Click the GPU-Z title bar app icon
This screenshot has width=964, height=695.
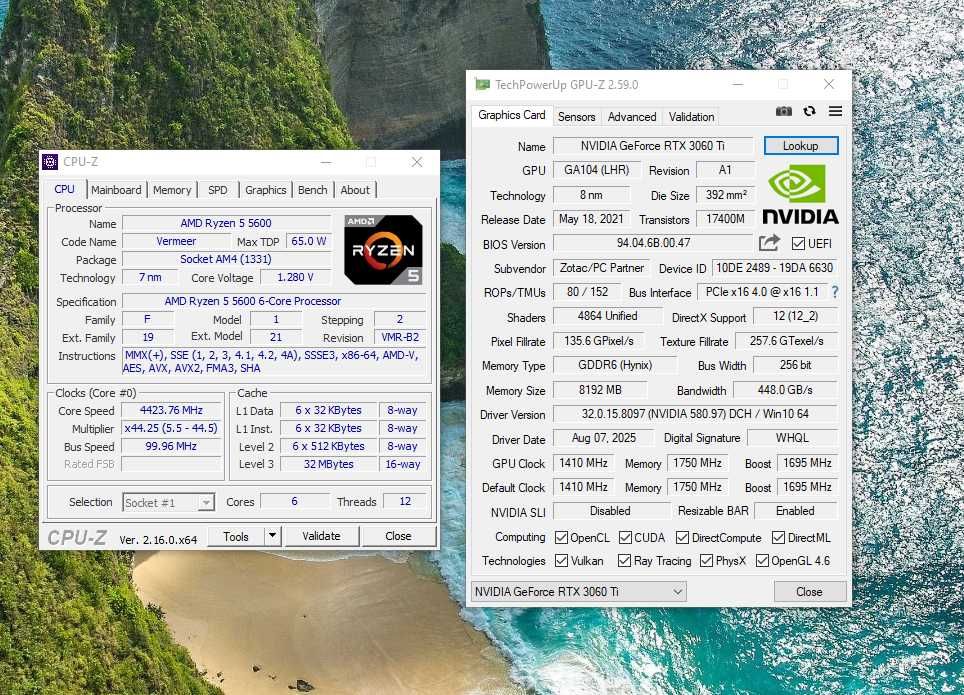pyautogui.click(x=483, y=84)
